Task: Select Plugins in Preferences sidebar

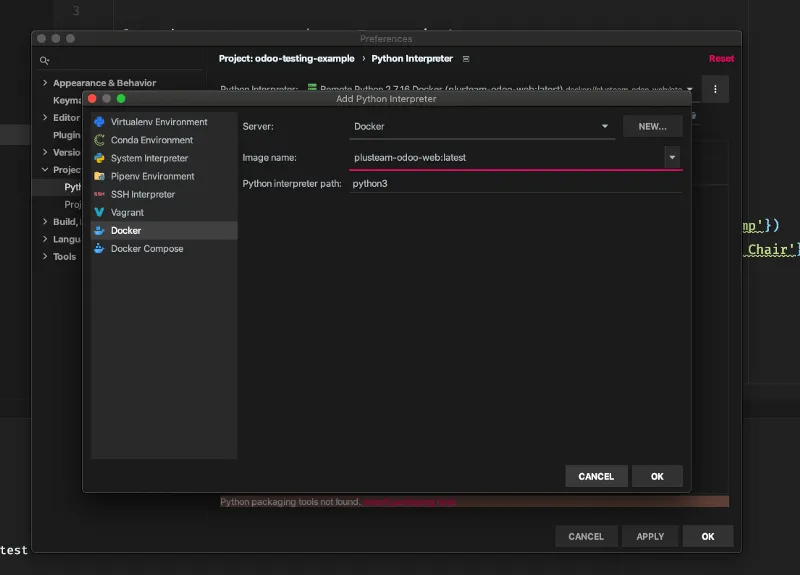Action: [67, 135]
